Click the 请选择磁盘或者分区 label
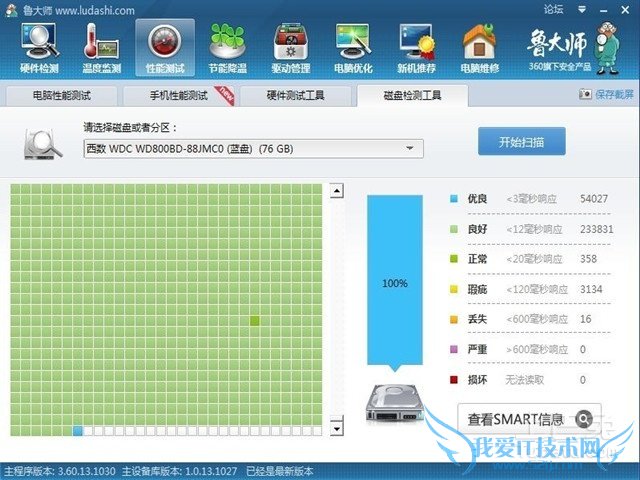 point(130,127)
